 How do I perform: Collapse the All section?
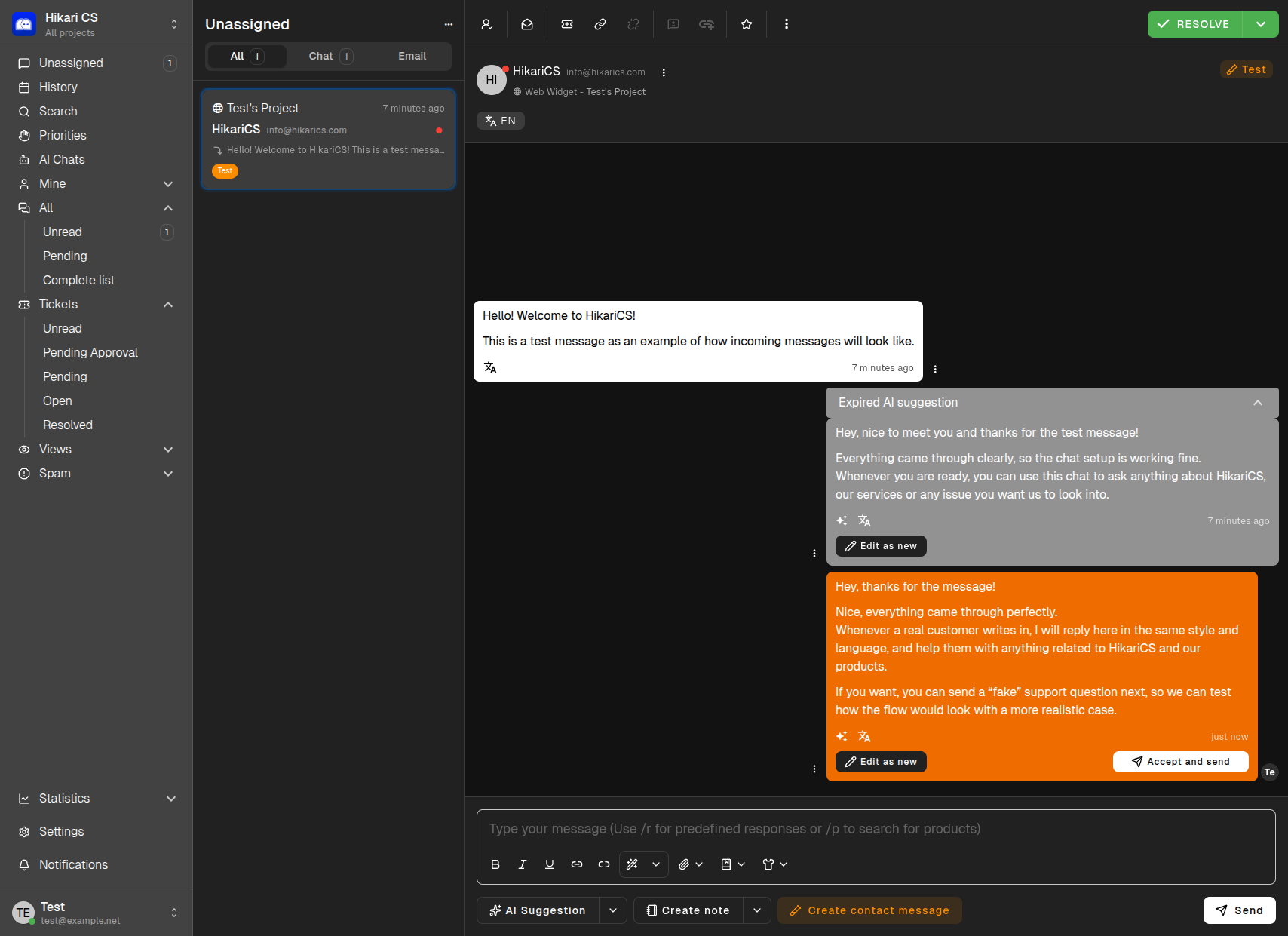[97, 208]
